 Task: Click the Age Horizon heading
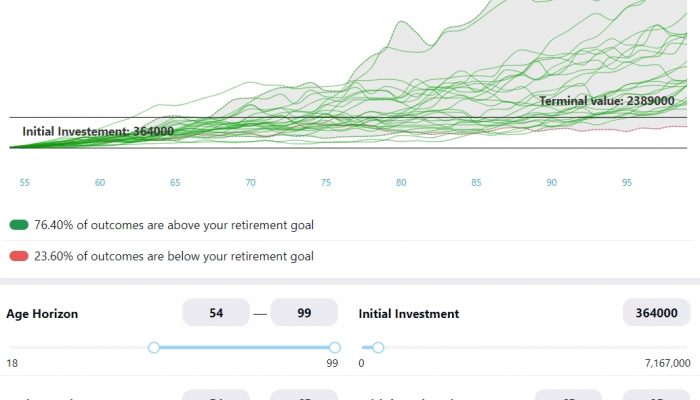pyautogui.click(x=42, y=314)
